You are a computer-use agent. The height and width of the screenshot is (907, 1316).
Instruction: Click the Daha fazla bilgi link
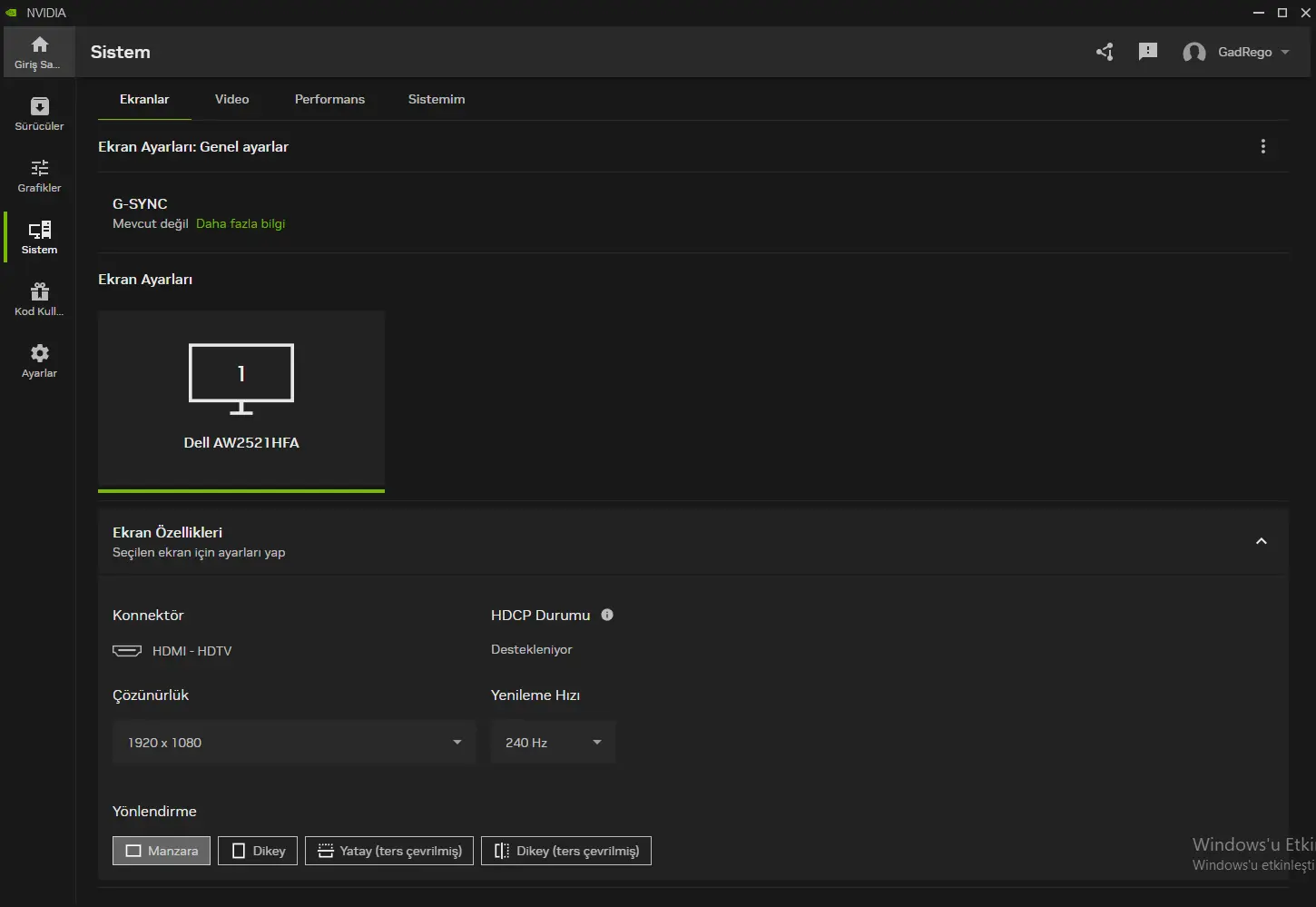pyautogui.click(x=241, y=223)
